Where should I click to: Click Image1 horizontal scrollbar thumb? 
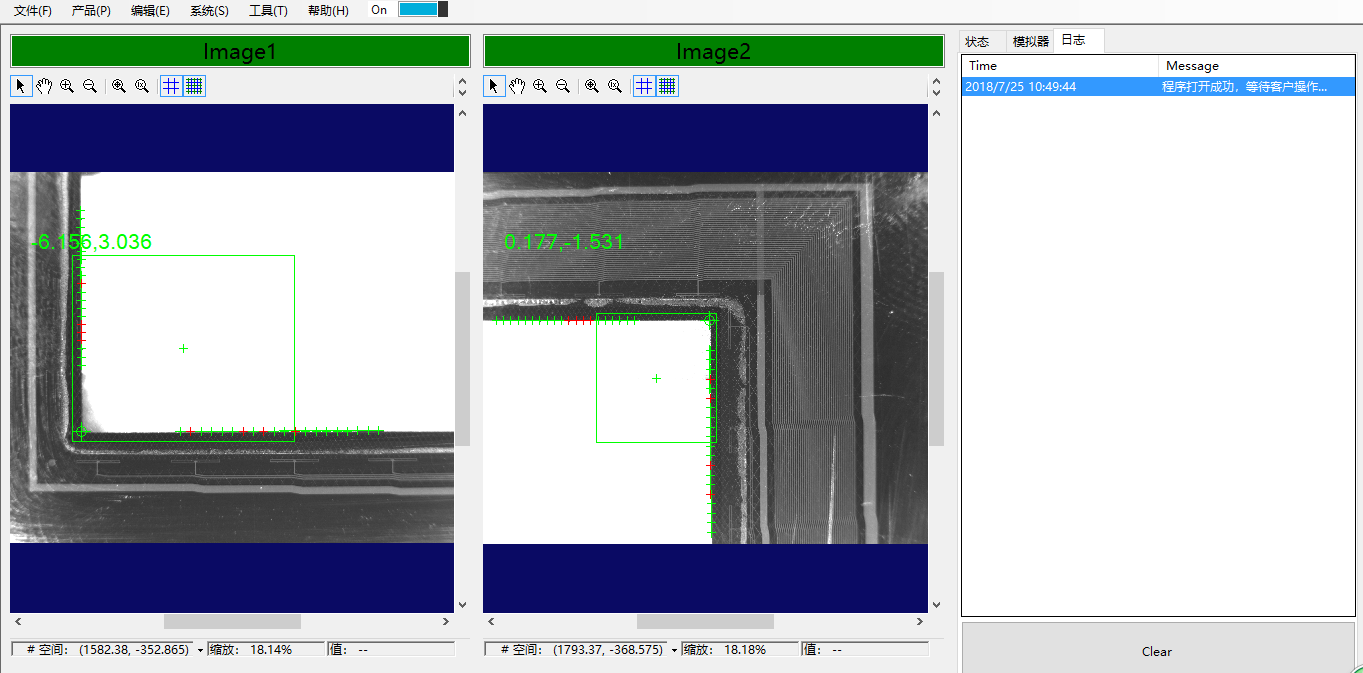coord(232,622)
